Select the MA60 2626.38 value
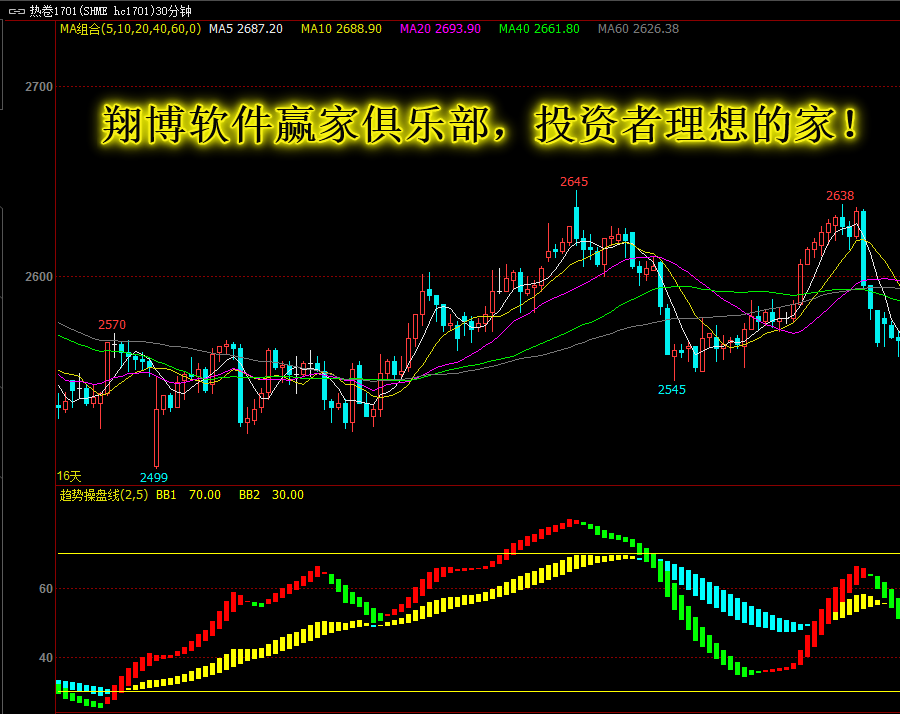 [x=638, y=29]
